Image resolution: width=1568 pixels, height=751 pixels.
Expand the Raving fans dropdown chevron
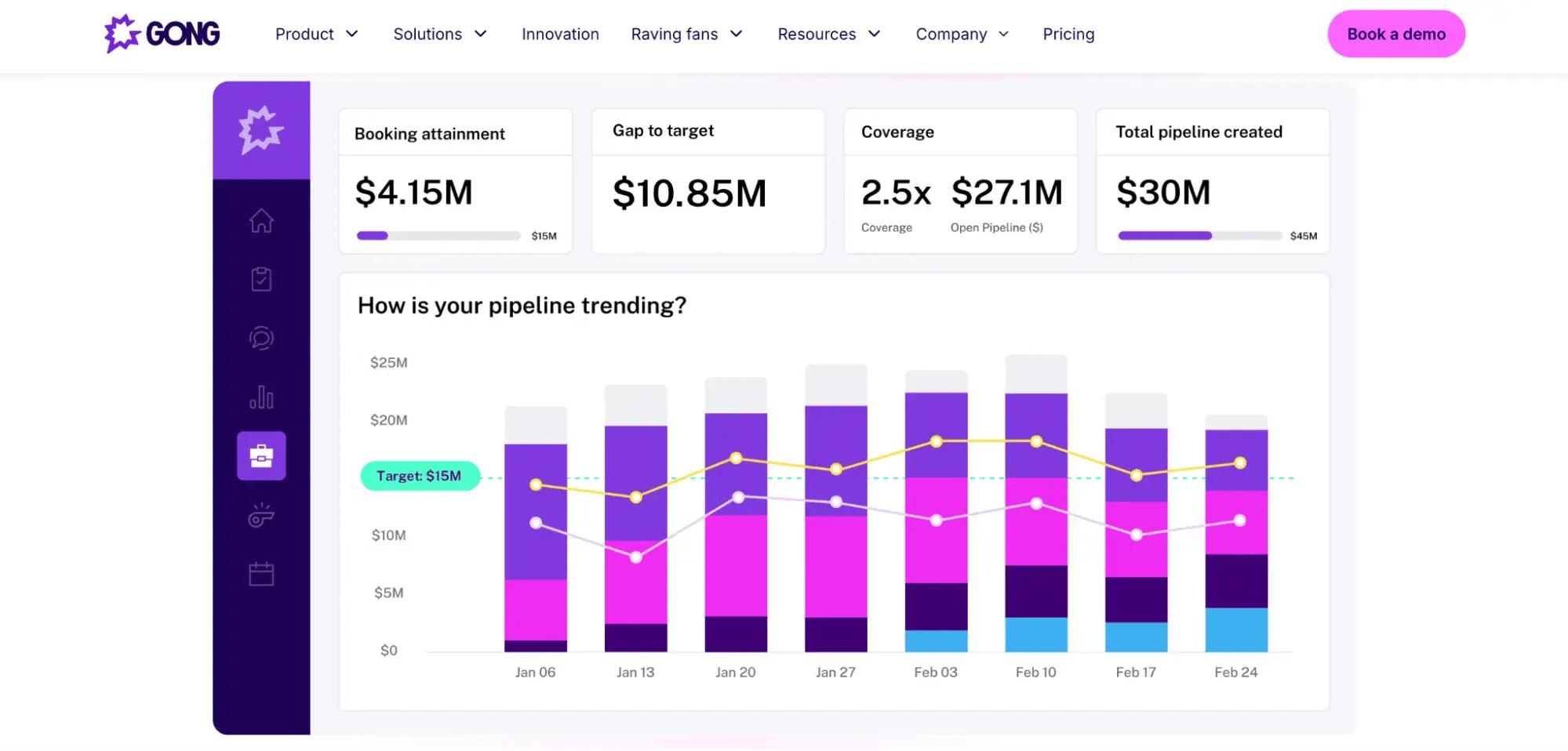coord(737,34)
